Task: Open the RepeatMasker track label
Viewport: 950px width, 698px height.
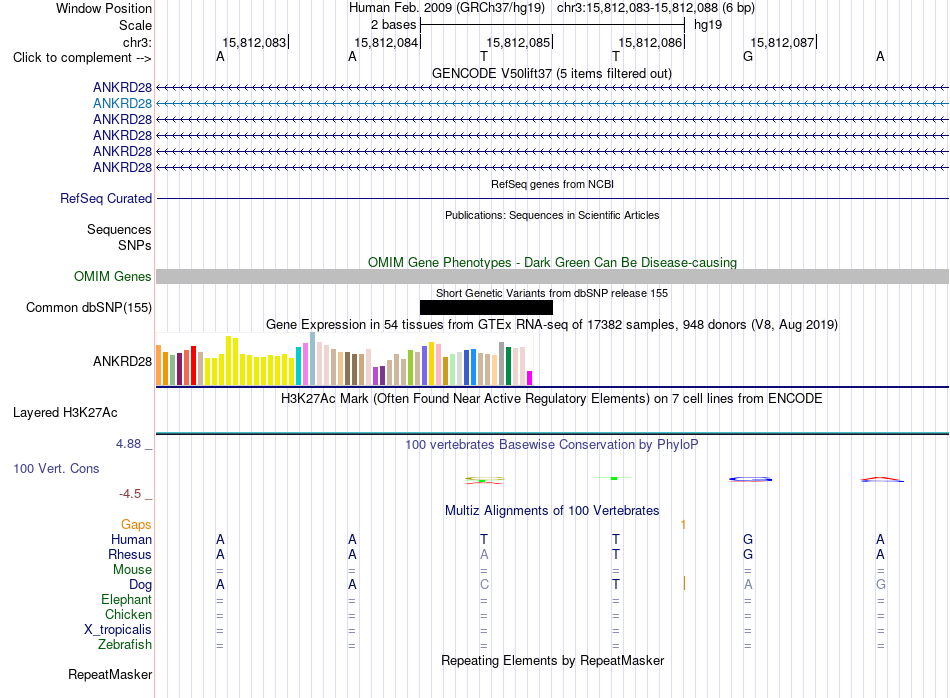Action: coord(110,674)
